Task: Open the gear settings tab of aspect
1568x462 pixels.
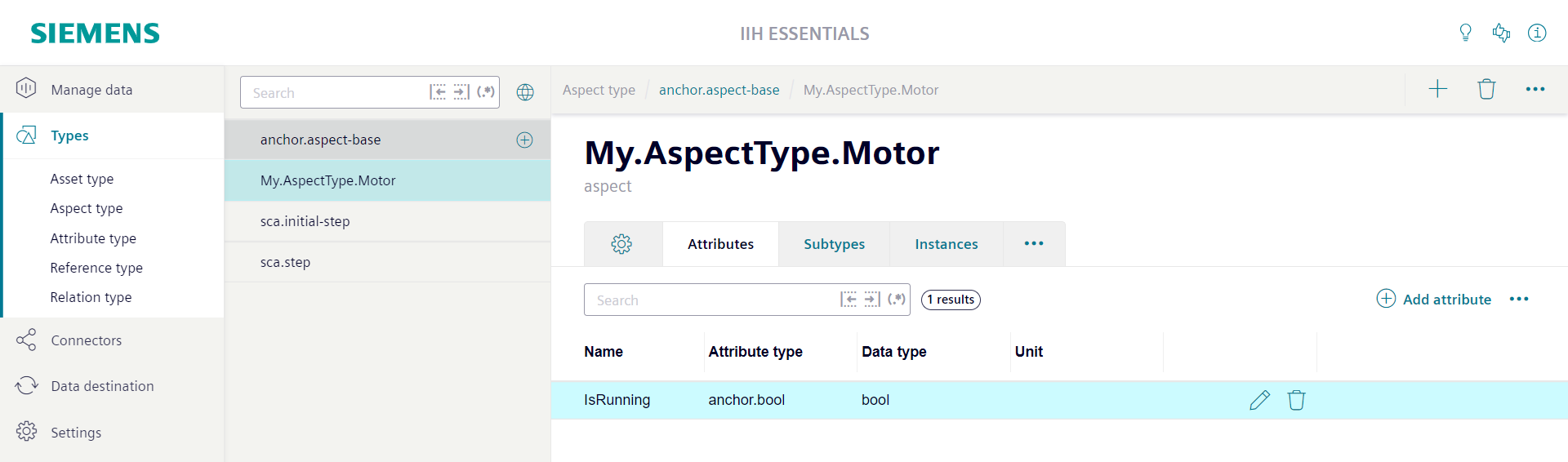Action: pyautogui.click(x=622, y=244)
